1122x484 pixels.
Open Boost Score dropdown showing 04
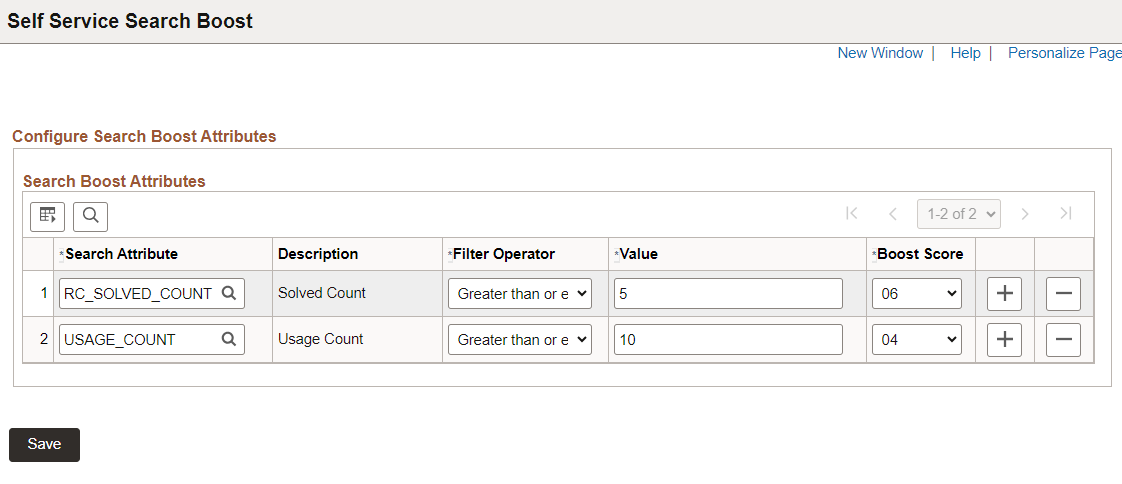[917, 339]
